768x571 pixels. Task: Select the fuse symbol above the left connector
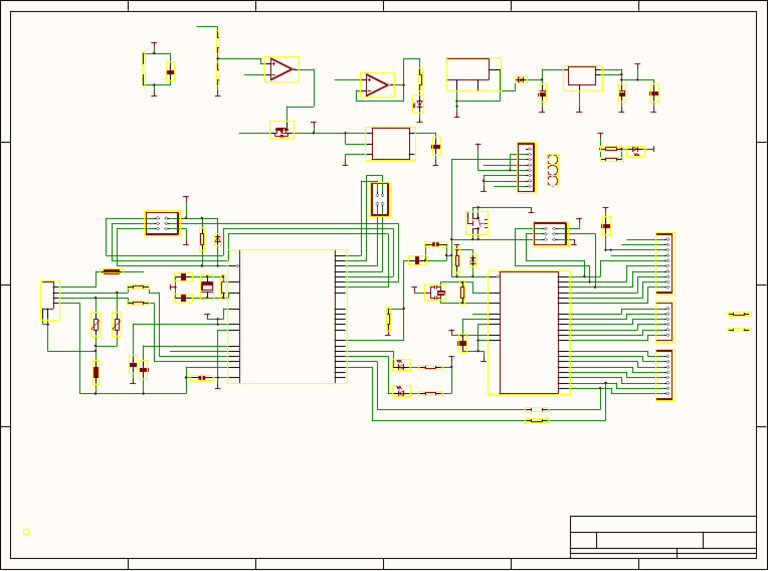click(111, 272)
